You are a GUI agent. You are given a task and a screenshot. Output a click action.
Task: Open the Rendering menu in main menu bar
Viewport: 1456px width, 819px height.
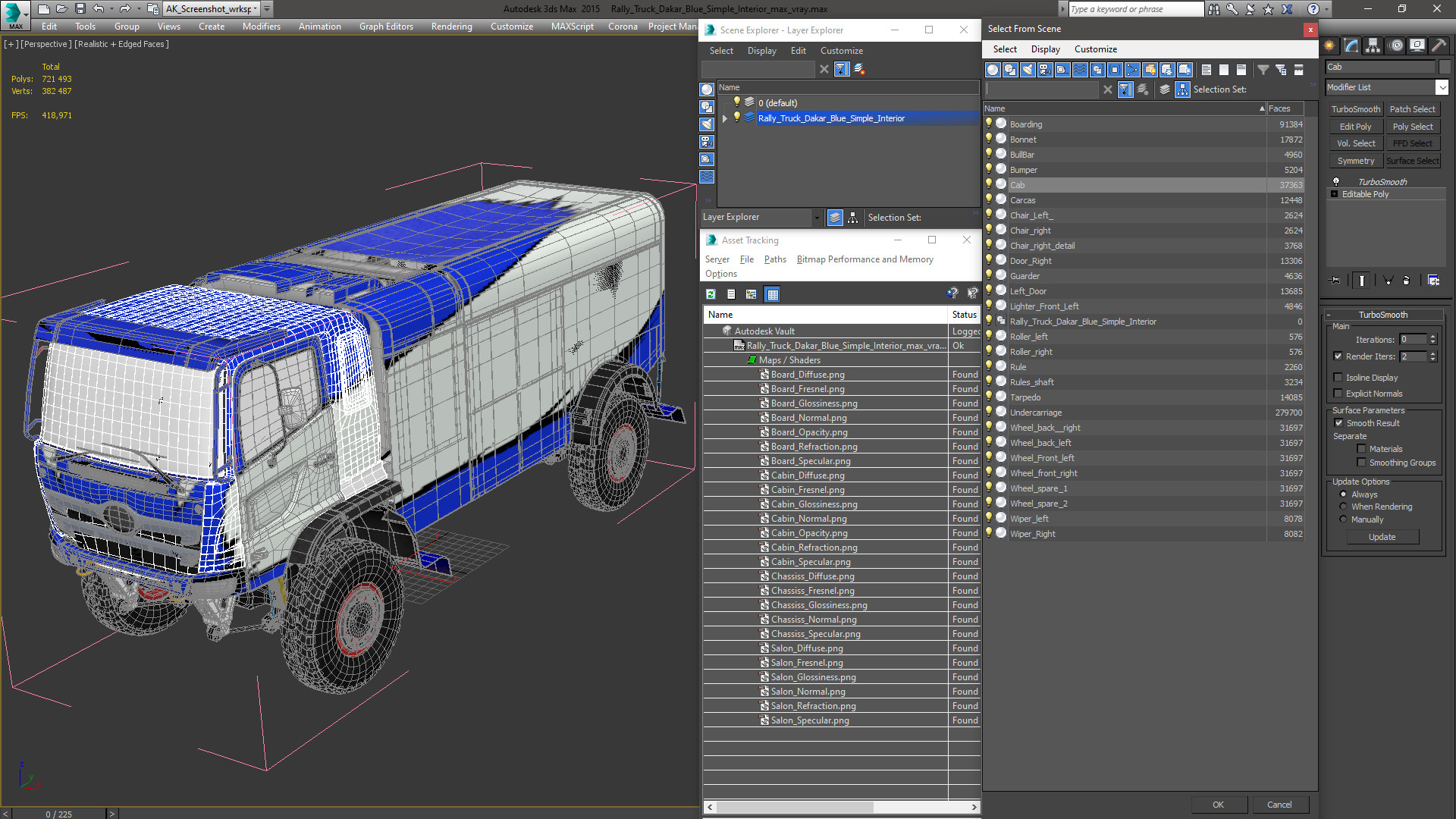click(452, 27)
